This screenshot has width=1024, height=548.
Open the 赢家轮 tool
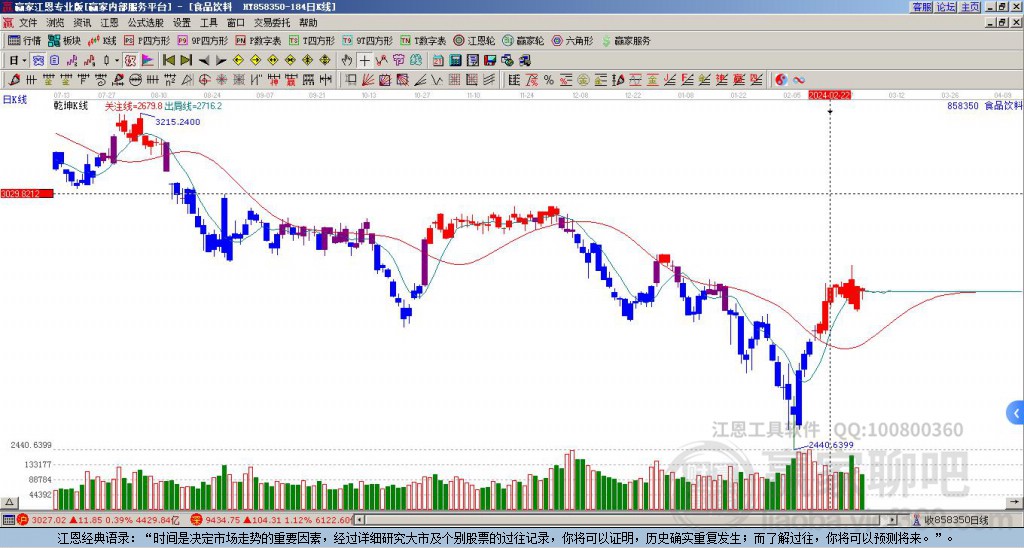523,40
